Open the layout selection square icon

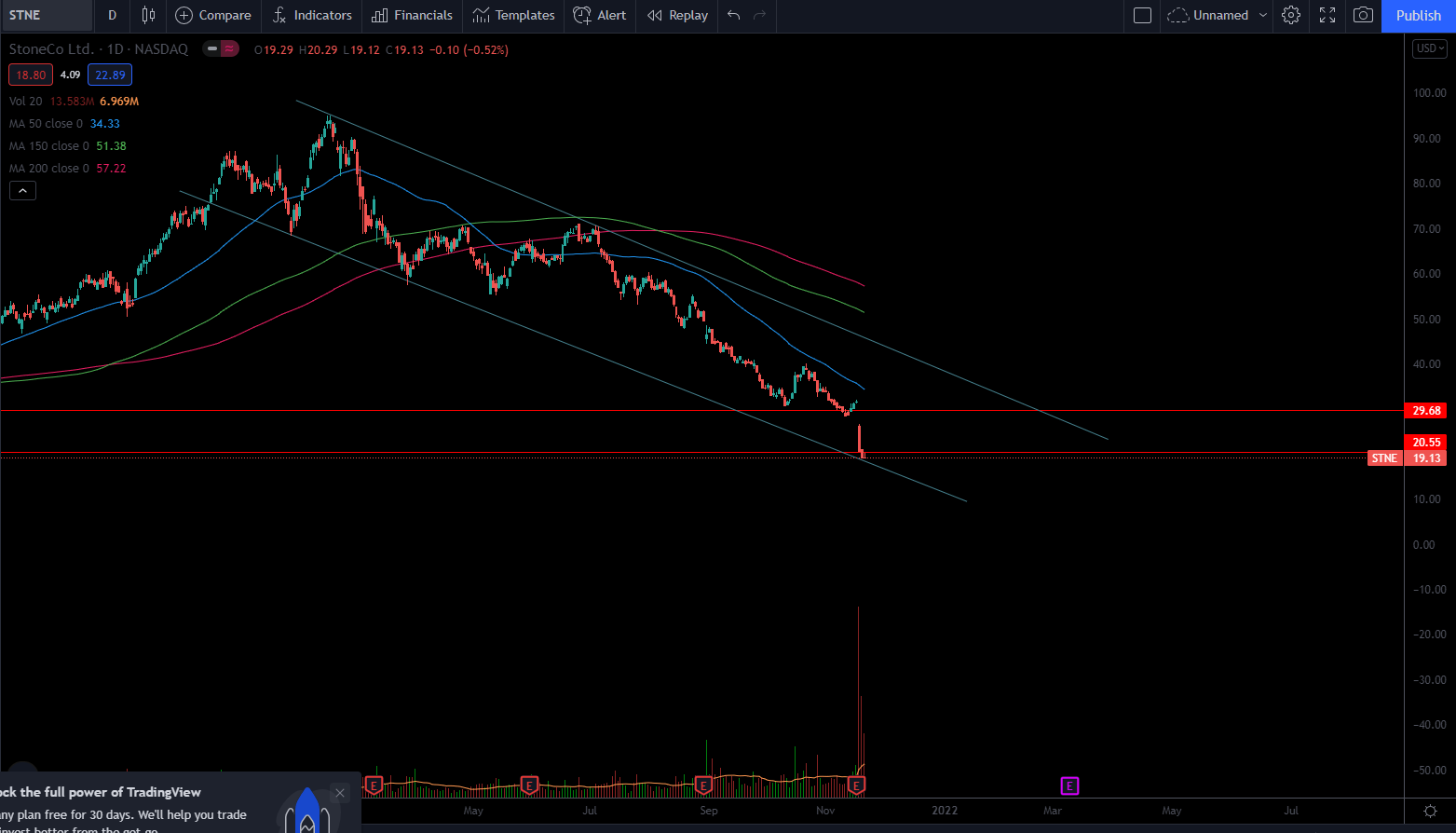(x=1142, y=15)
